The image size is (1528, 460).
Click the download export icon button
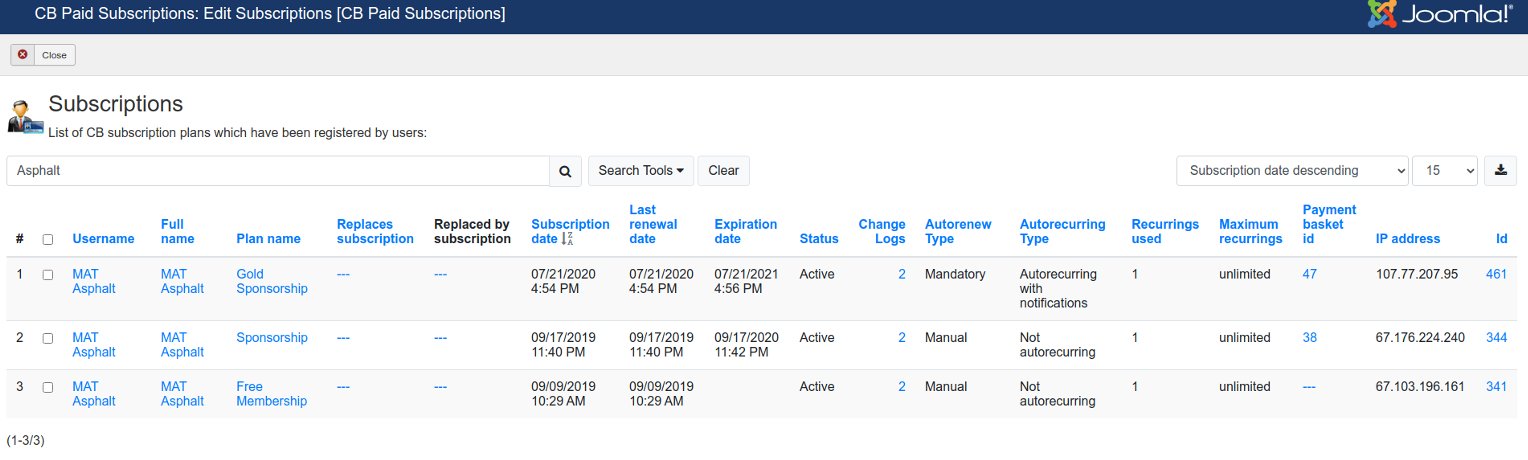pos(1500,170)
